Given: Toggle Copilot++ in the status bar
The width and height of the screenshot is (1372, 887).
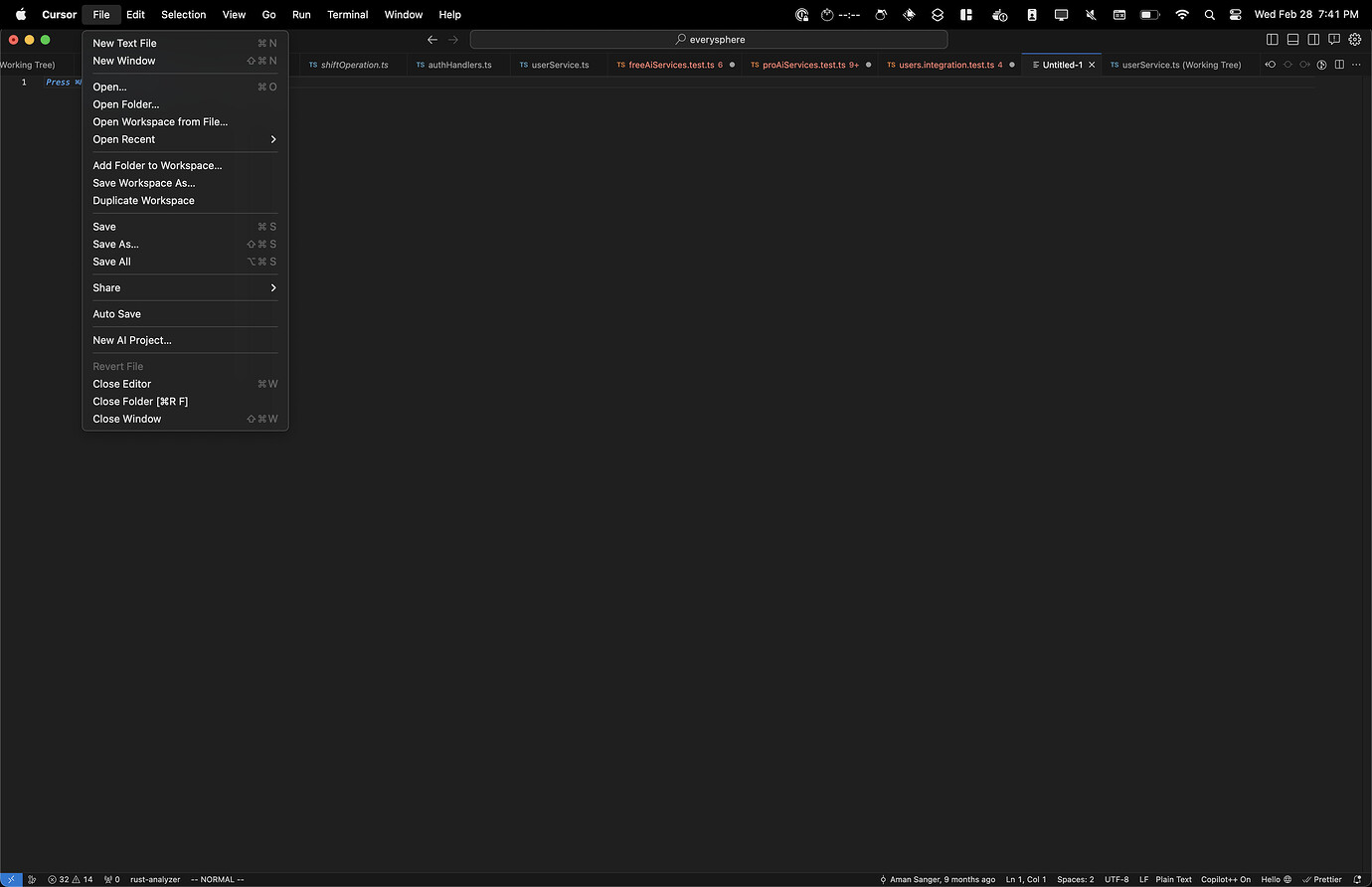Looking at the screenshot, I should pyautogui.click(x=1225, y=879).
